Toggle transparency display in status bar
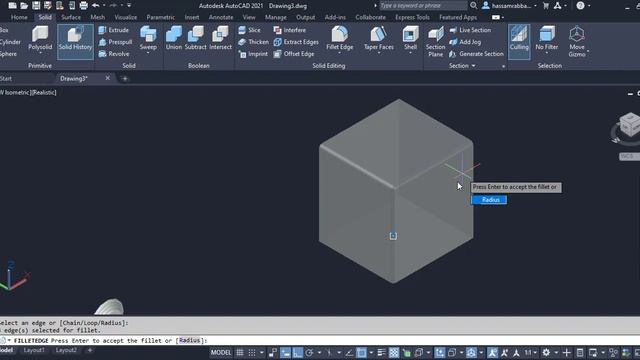 pos(393,352)
